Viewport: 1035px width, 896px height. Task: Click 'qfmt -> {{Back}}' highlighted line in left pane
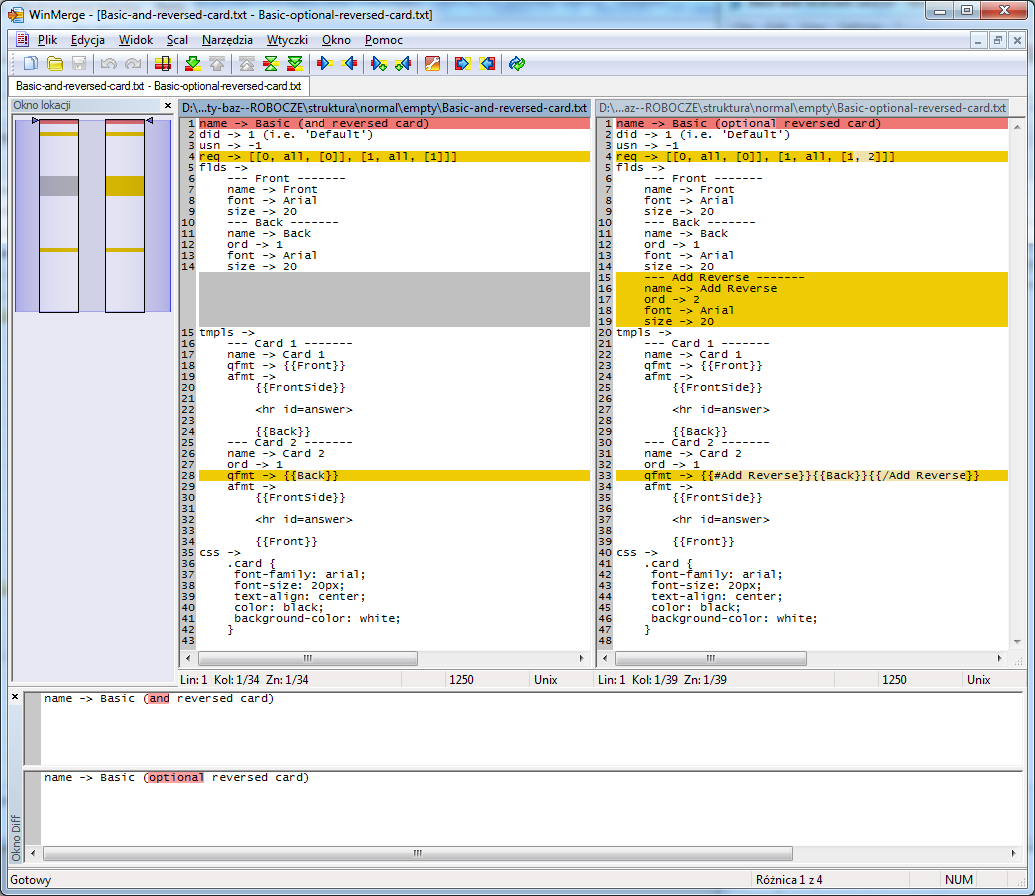[x=394, y=475]
